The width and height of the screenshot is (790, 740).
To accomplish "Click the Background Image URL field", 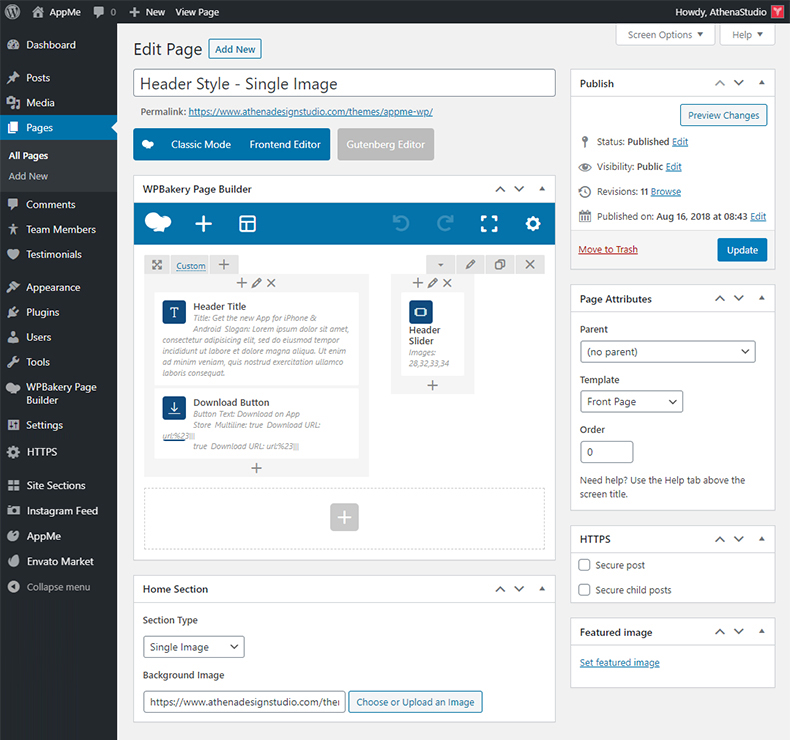I will 244,702.
